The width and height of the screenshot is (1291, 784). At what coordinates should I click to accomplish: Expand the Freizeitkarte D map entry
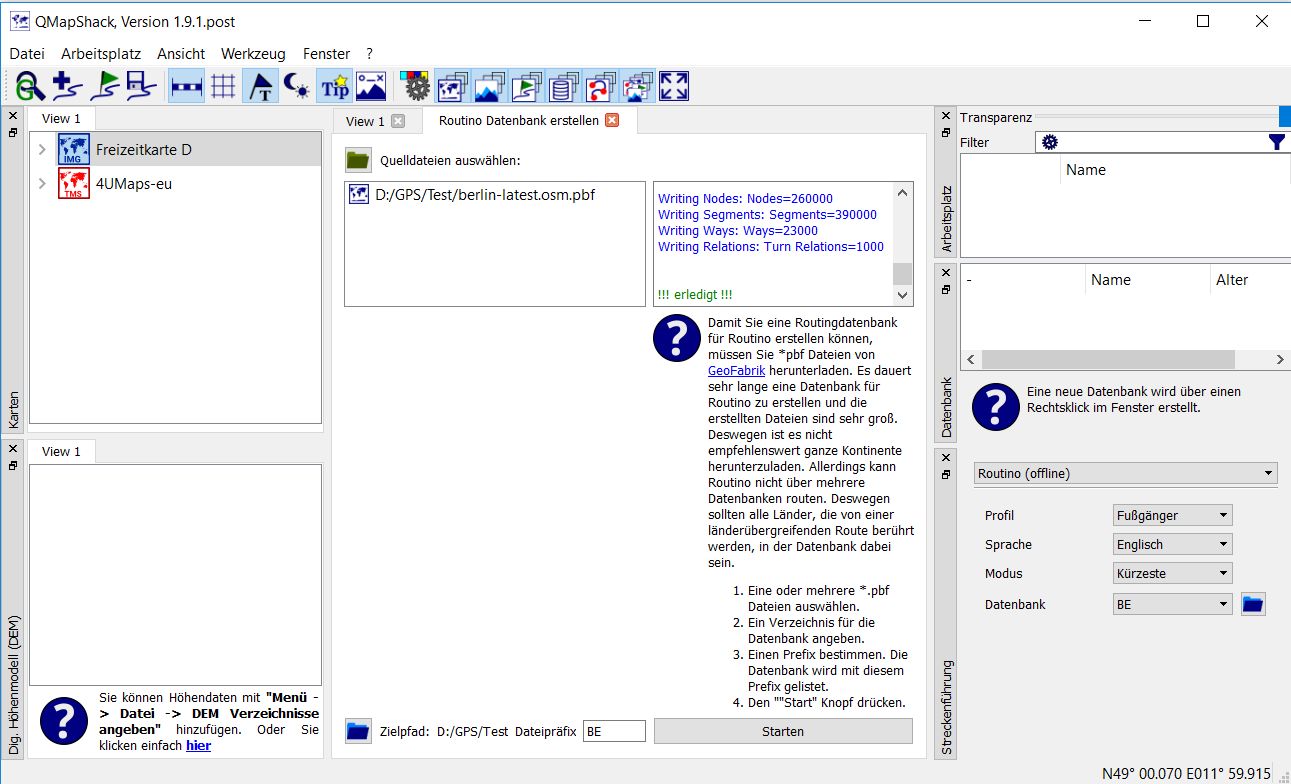click(x=42, y=150)
